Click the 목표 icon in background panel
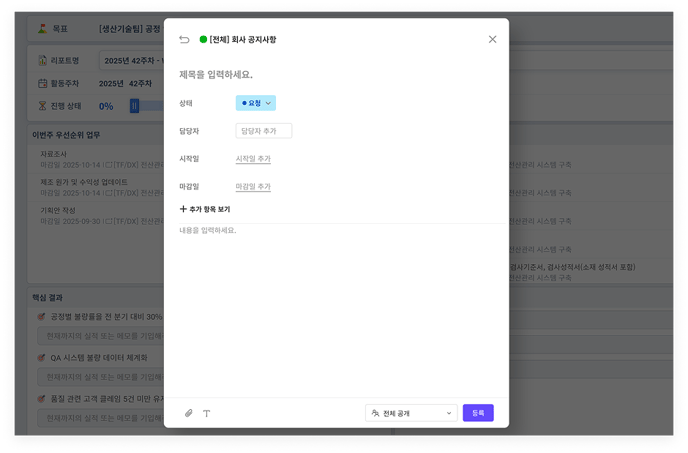Image resolution: width=688 pixels, height=453 pixels. [42, 32]
